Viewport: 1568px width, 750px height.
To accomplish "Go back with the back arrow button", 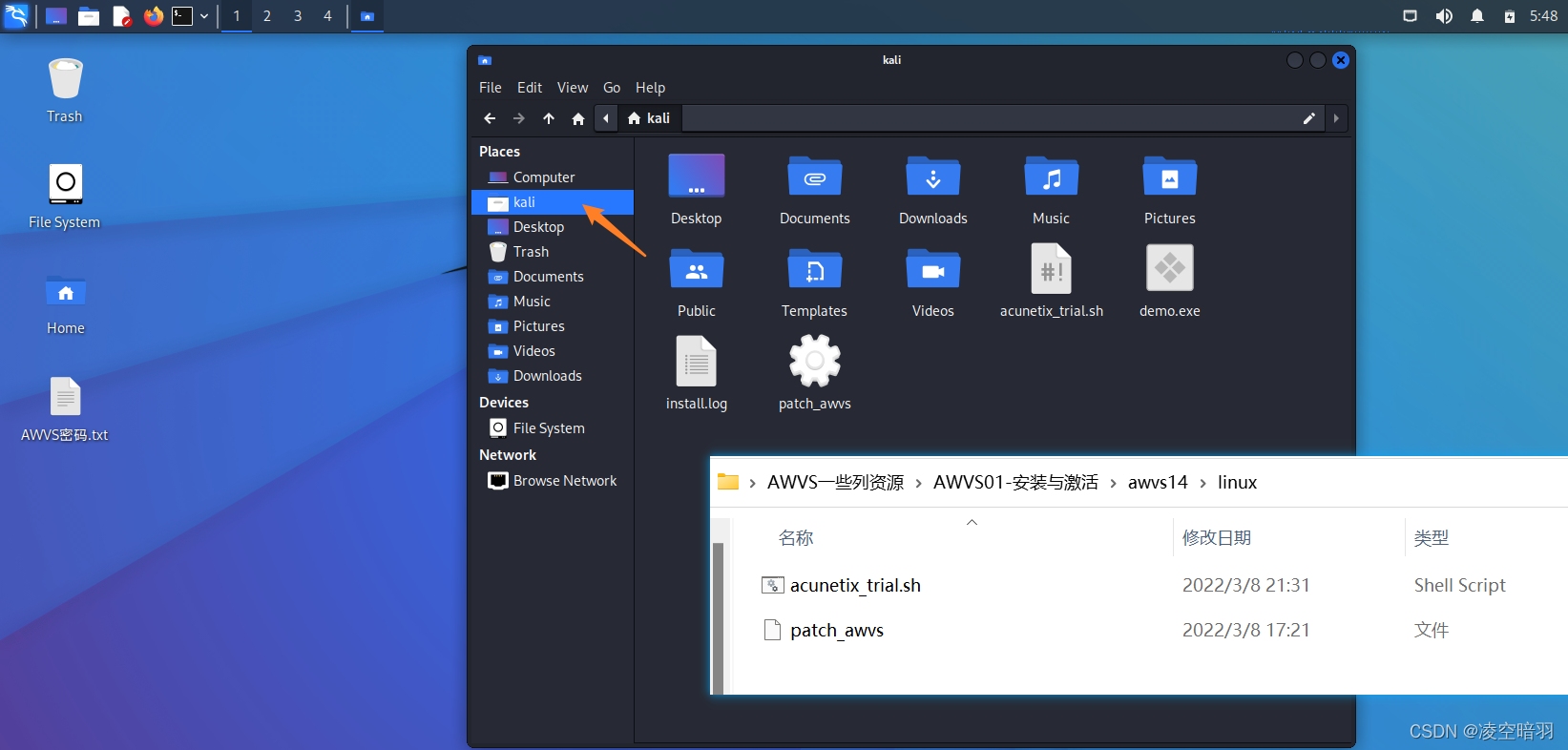I will coord(490,118).
